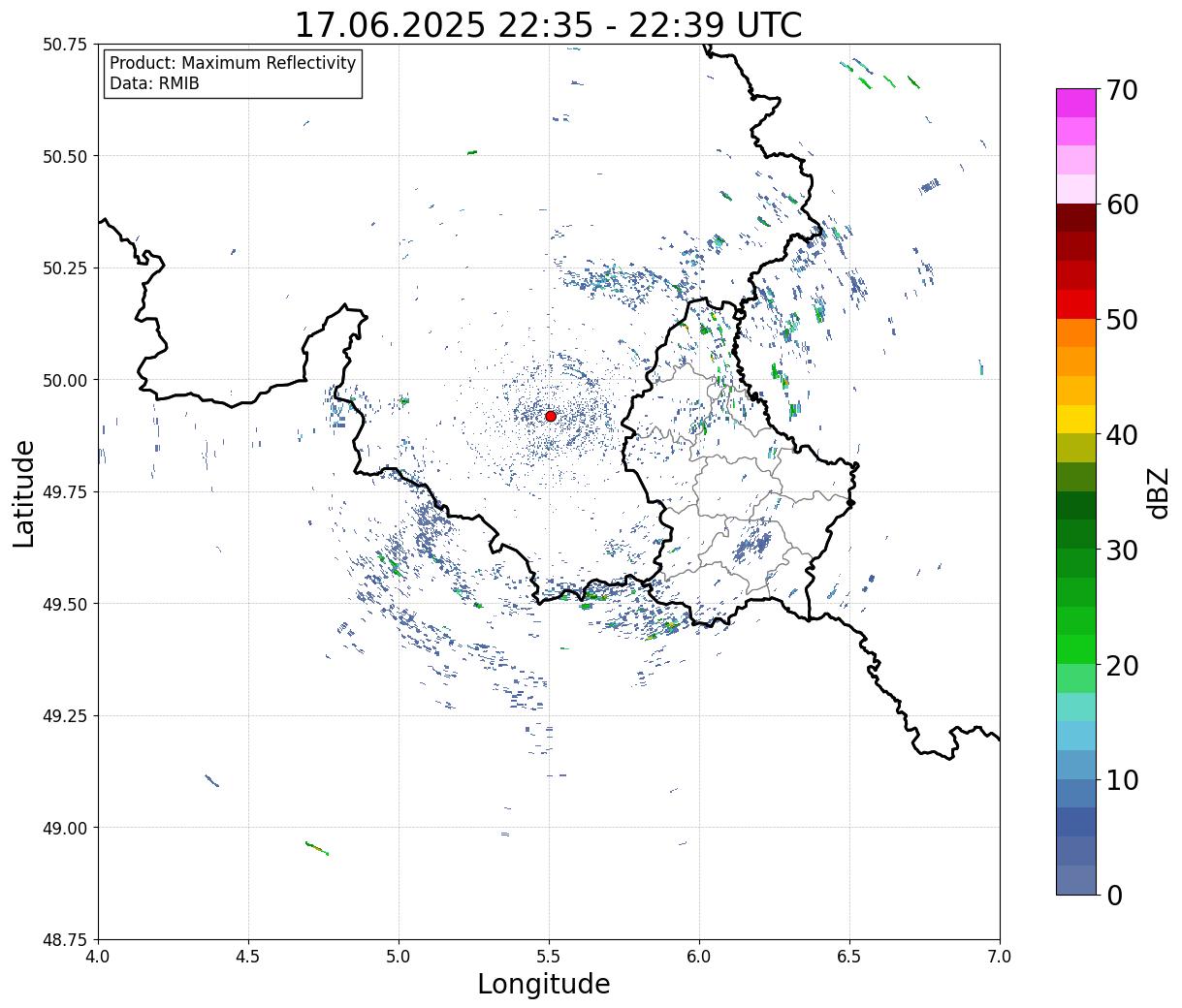This screenshot has height=1008, width=1182.
Task: Click the colorbar tick value 50
Action: pos(1121,320)
